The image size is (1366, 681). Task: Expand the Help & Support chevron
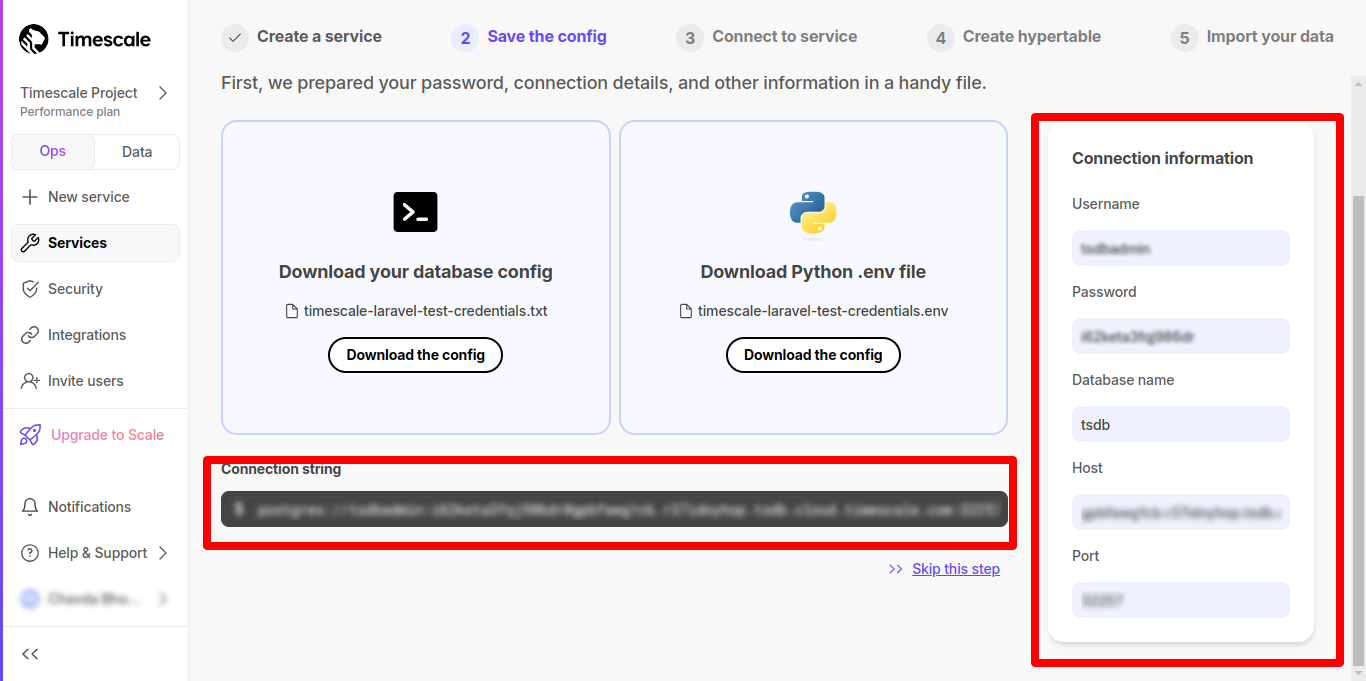pyautogui.click(x=163, y=553)
